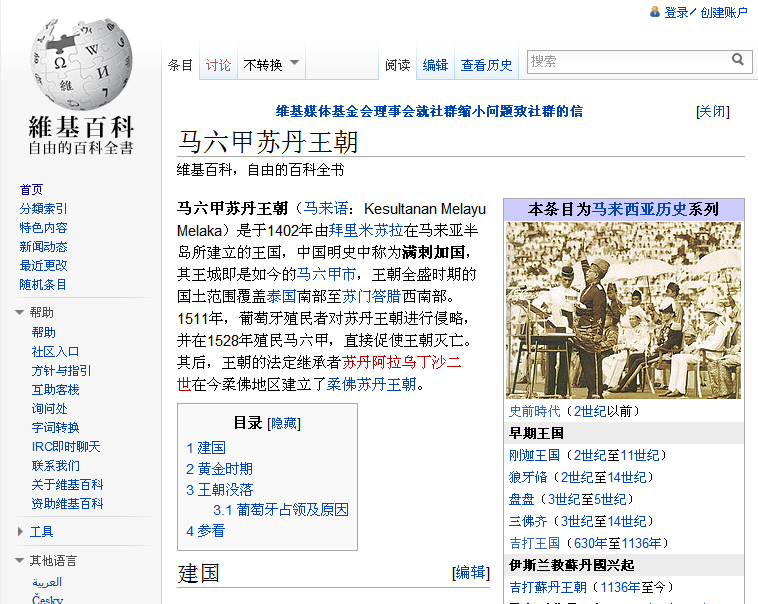
Task: Open the 盘盘 infobox link
Action: pos(521,500)
